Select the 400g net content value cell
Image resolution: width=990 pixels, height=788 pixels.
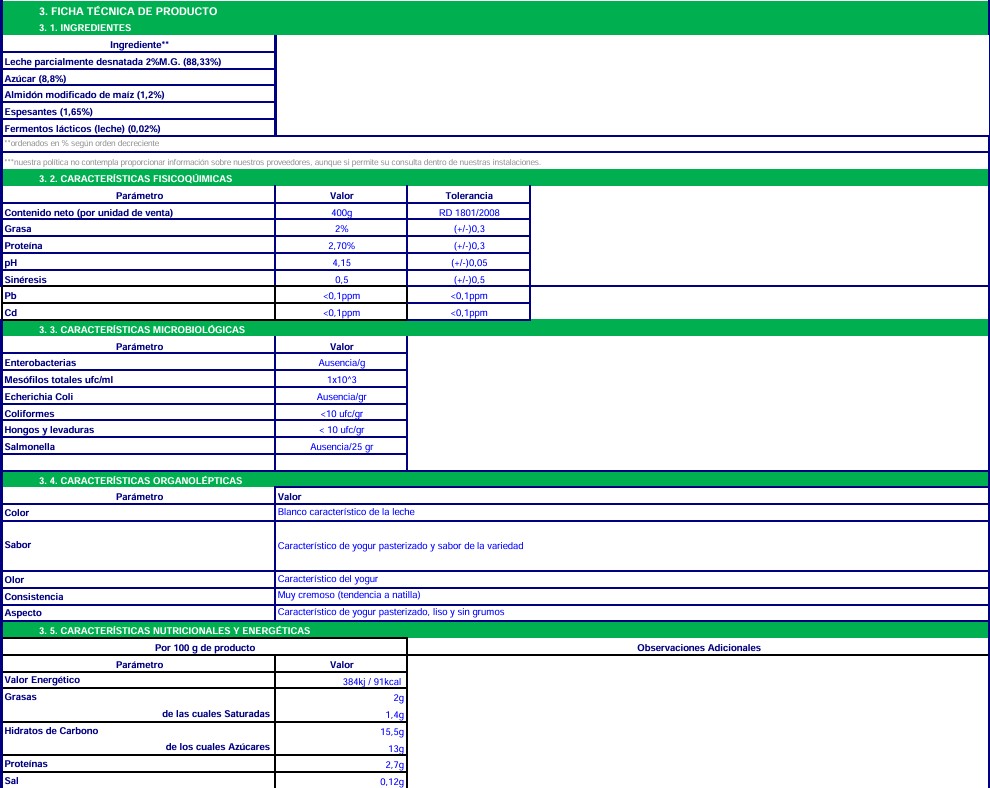(x=341, y=213)
